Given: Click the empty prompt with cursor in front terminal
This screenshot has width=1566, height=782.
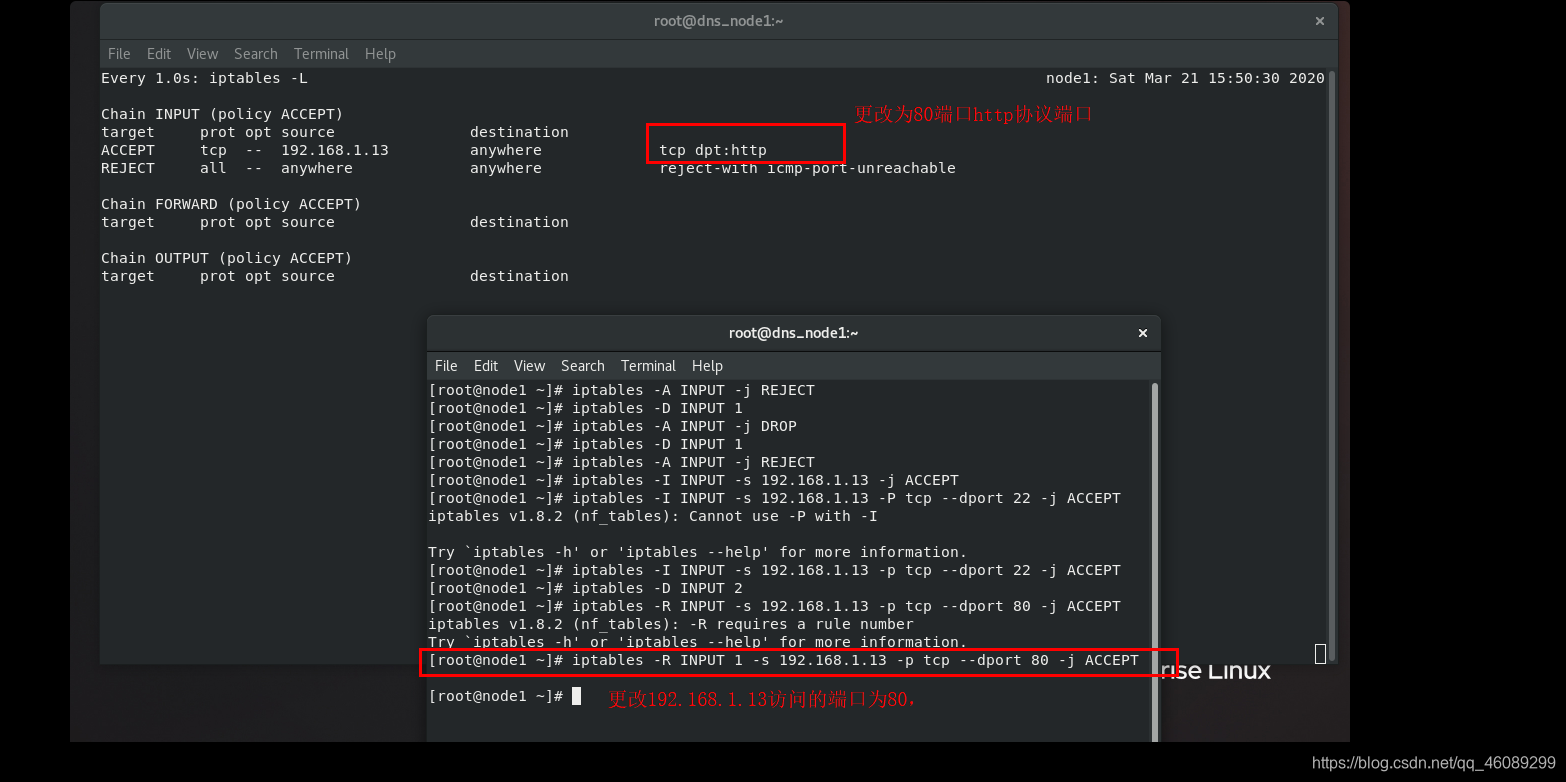Looking at the screenshot, I should click(x=504, y=696).
